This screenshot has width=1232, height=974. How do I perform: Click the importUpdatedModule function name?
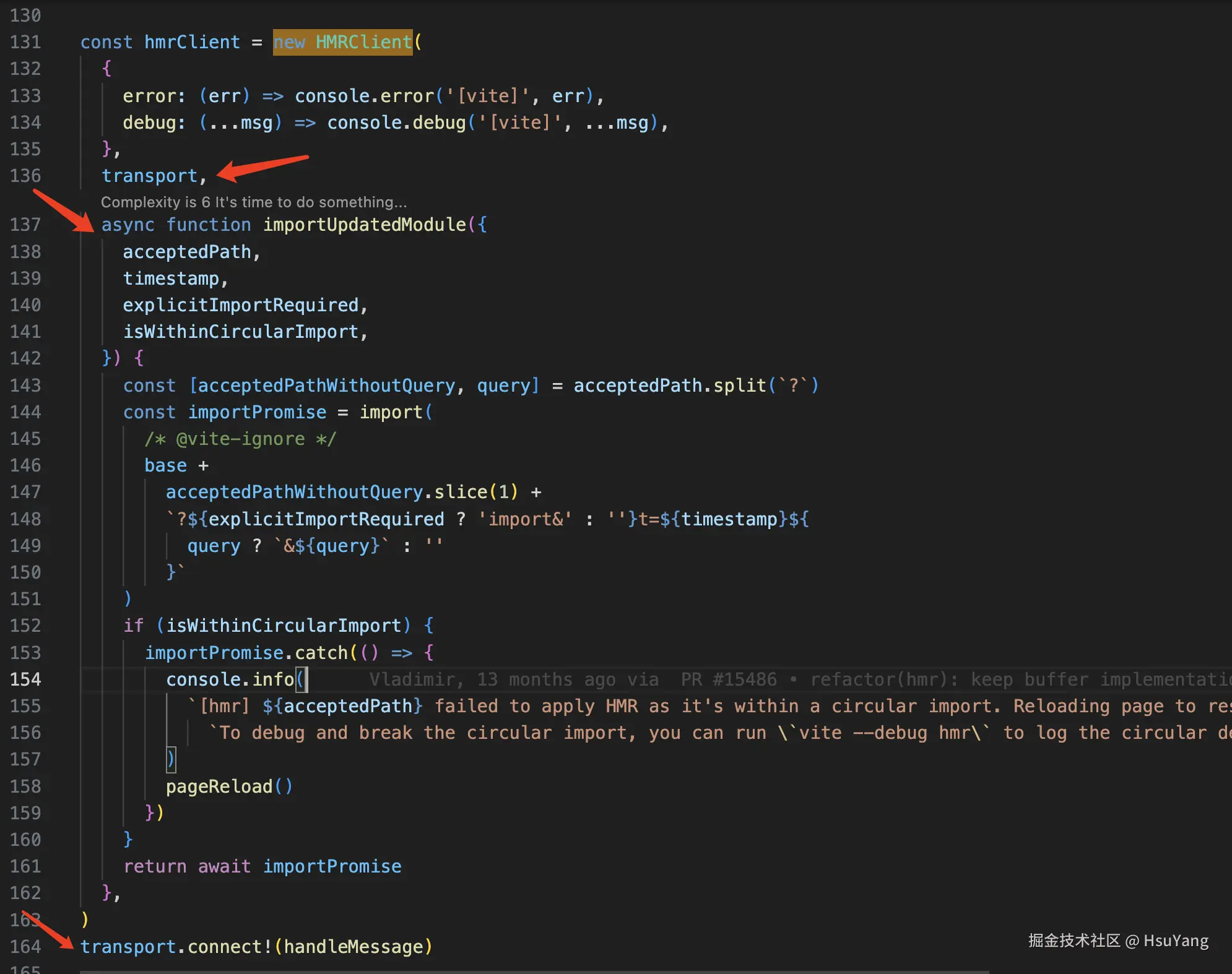[365, 225]
